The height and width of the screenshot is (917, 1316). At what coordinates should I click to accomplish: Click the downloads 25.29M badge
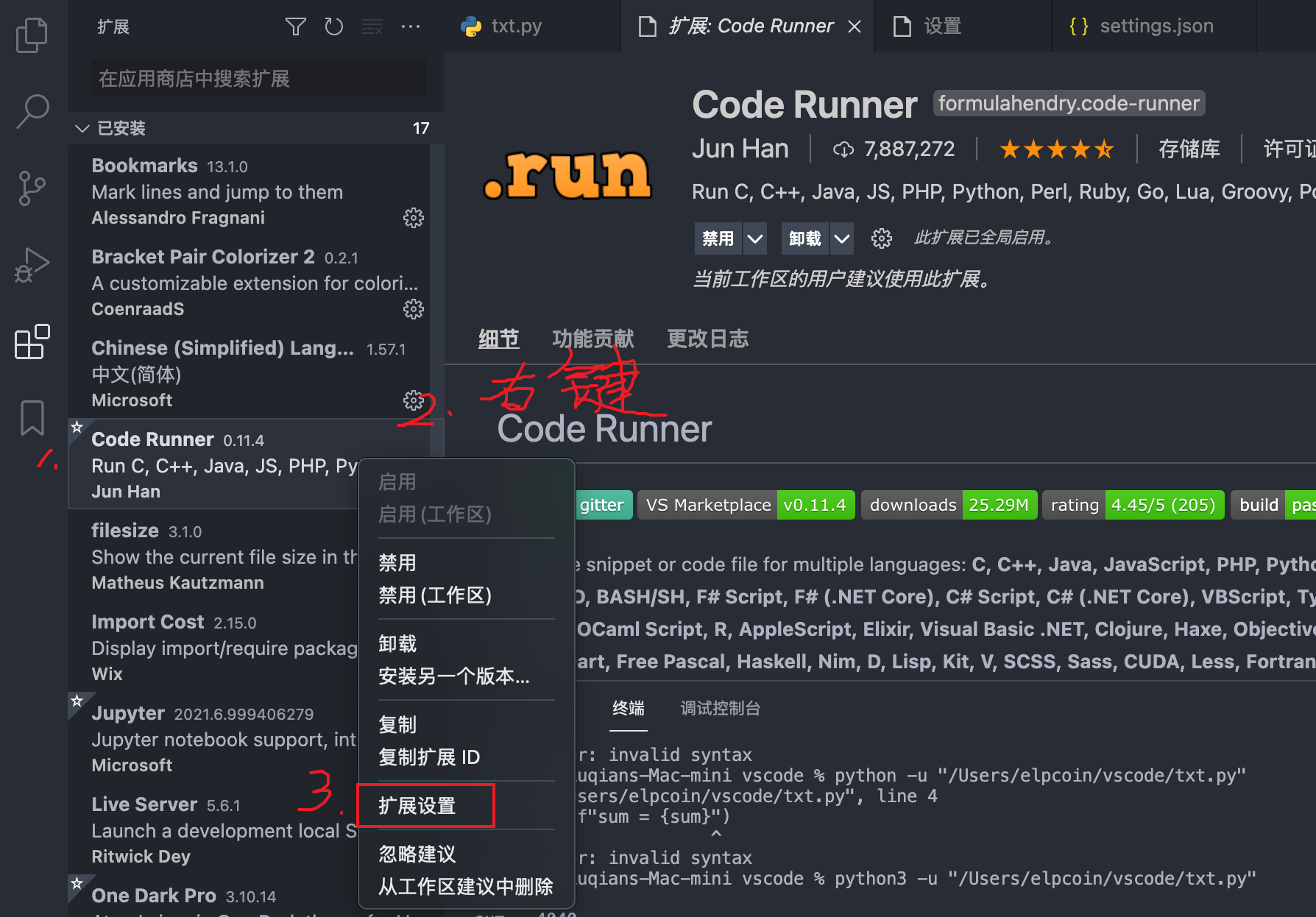[949, 505]
